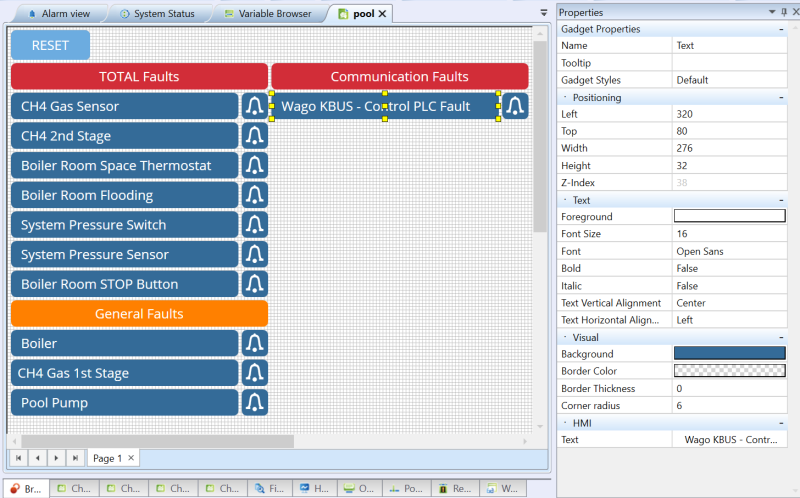800x498 pixels.
Task: Toggle the Italic False value
Action: [x=730, y=286]
